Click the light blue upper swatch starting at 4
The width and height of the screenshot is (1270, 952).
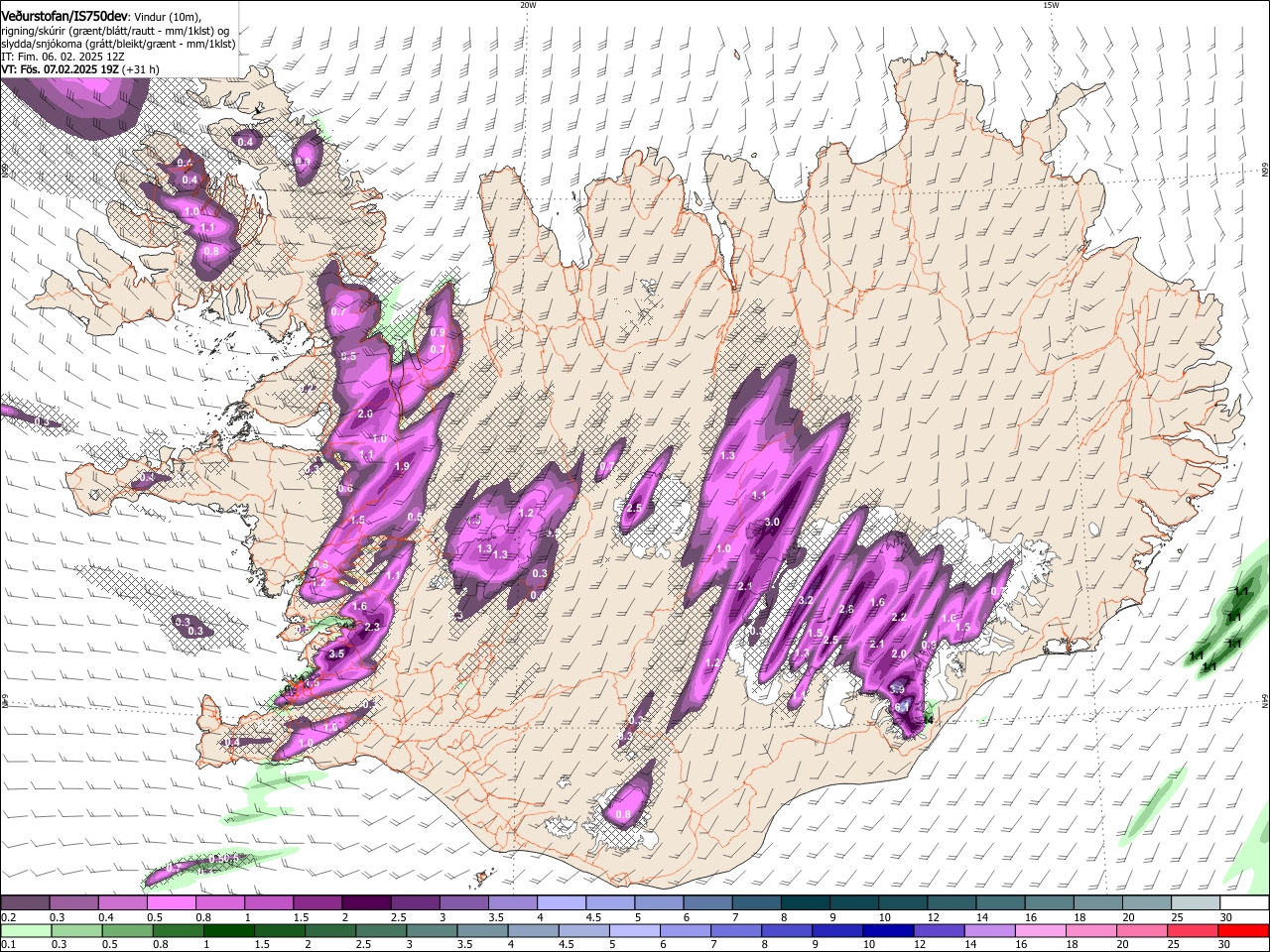click(x=560, y=902)
